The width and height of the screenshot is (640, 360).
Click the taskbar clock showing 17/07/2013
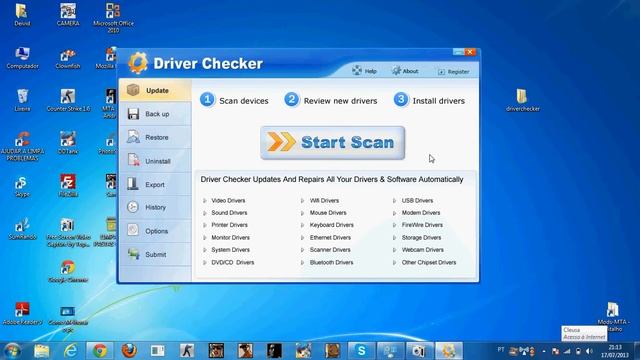point(614,351)
